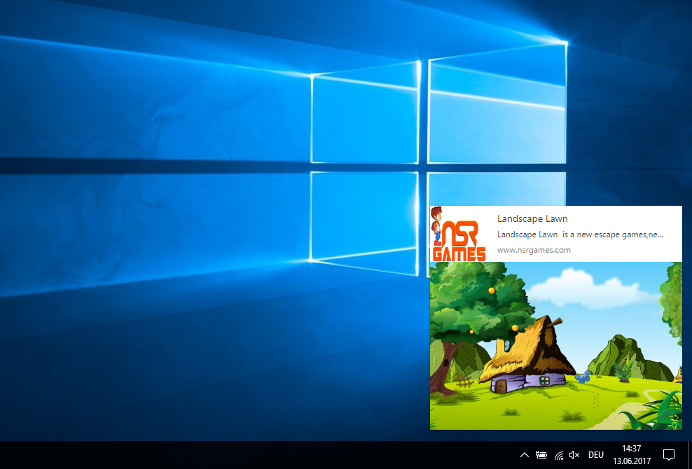
Task: Click the notification description about escape games
Action: pyautogui.click(x=580, y=234)
